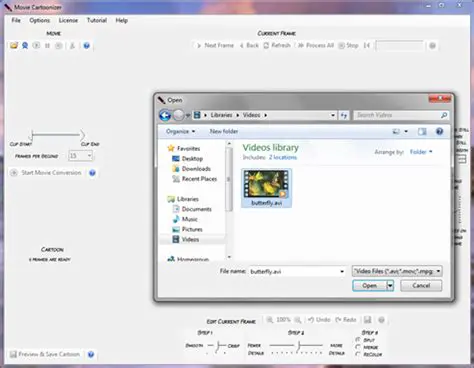This screenshot has height=368, width=474.
Task: Select the Merge radio button
Action: tap(358, 347)
